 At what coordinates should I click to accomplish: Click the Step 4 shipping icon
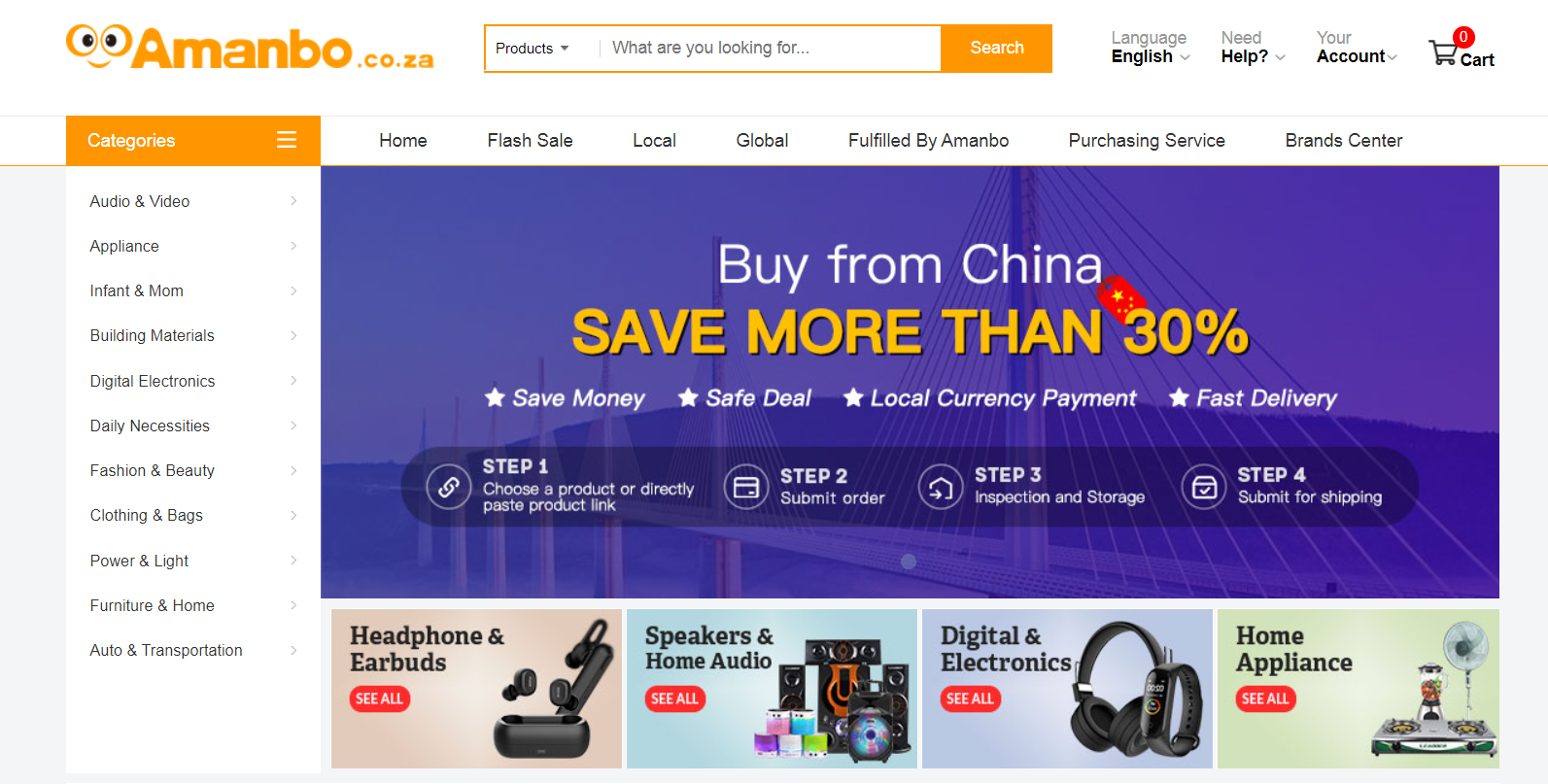click(1204, 487)
